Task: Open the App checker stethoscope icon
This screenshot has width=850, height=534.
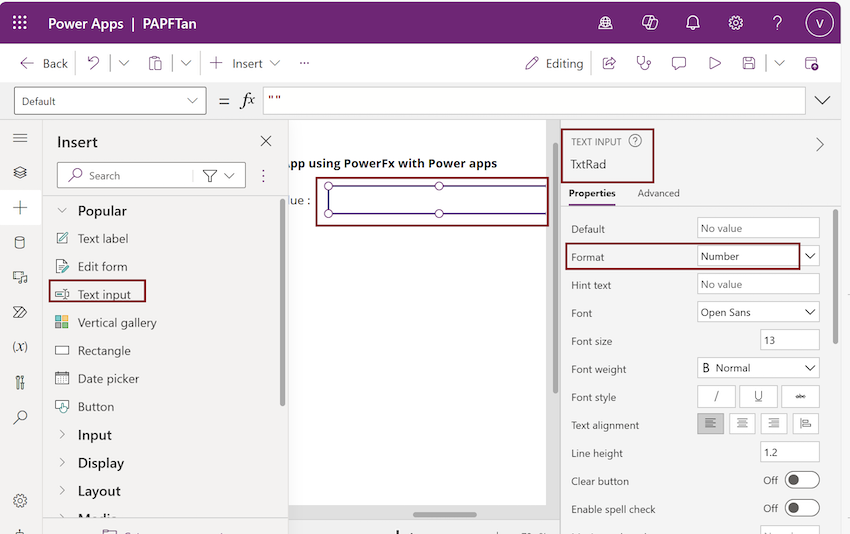Action: (x=643, y=63)
